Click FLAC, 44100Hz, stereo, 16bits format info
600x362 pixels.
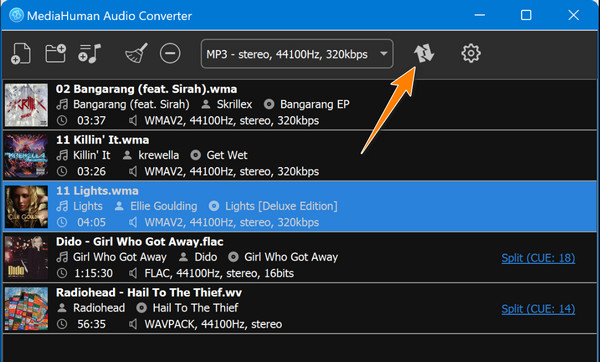pyautogui.click(x=219, y=274)
